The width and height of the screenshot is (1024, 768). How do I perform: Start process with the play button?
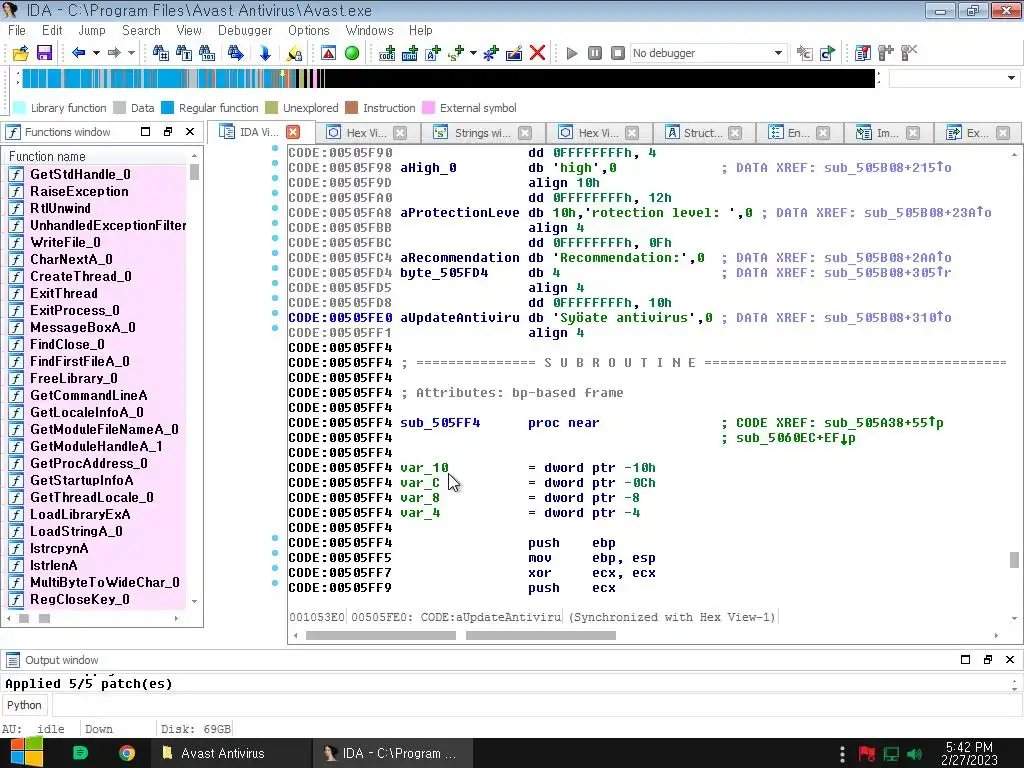pyautogui.click(x=572, y=53)
